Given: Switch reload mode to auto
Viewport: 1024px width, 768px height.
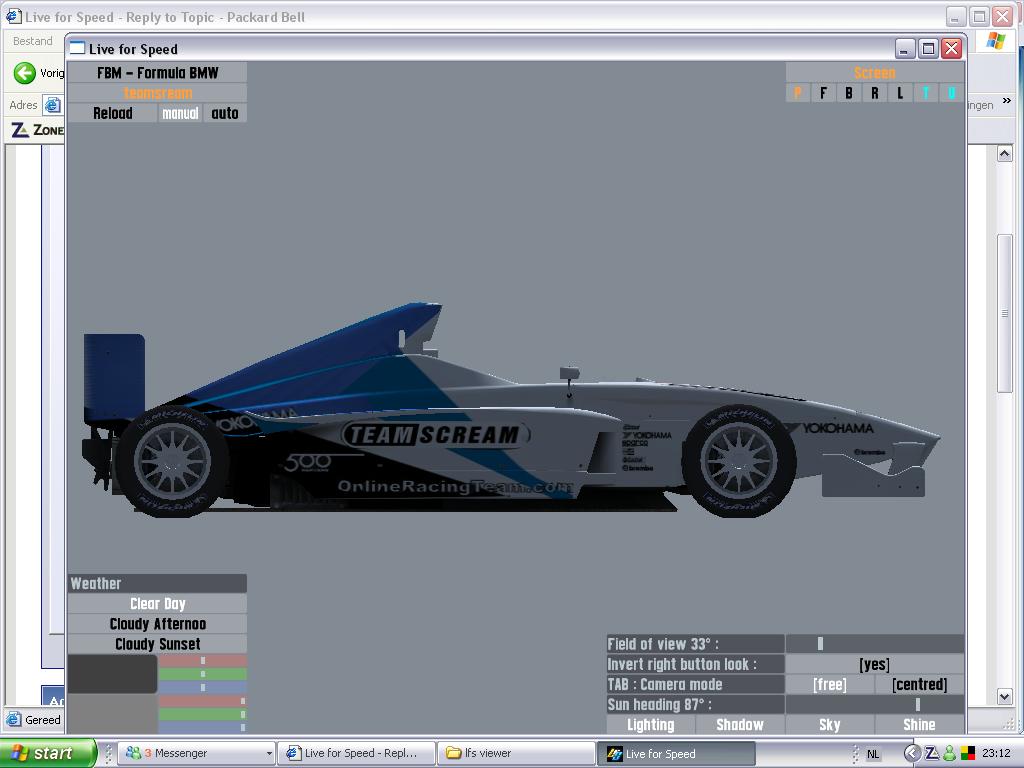Looking at the screenshot, I should (225, 114).
